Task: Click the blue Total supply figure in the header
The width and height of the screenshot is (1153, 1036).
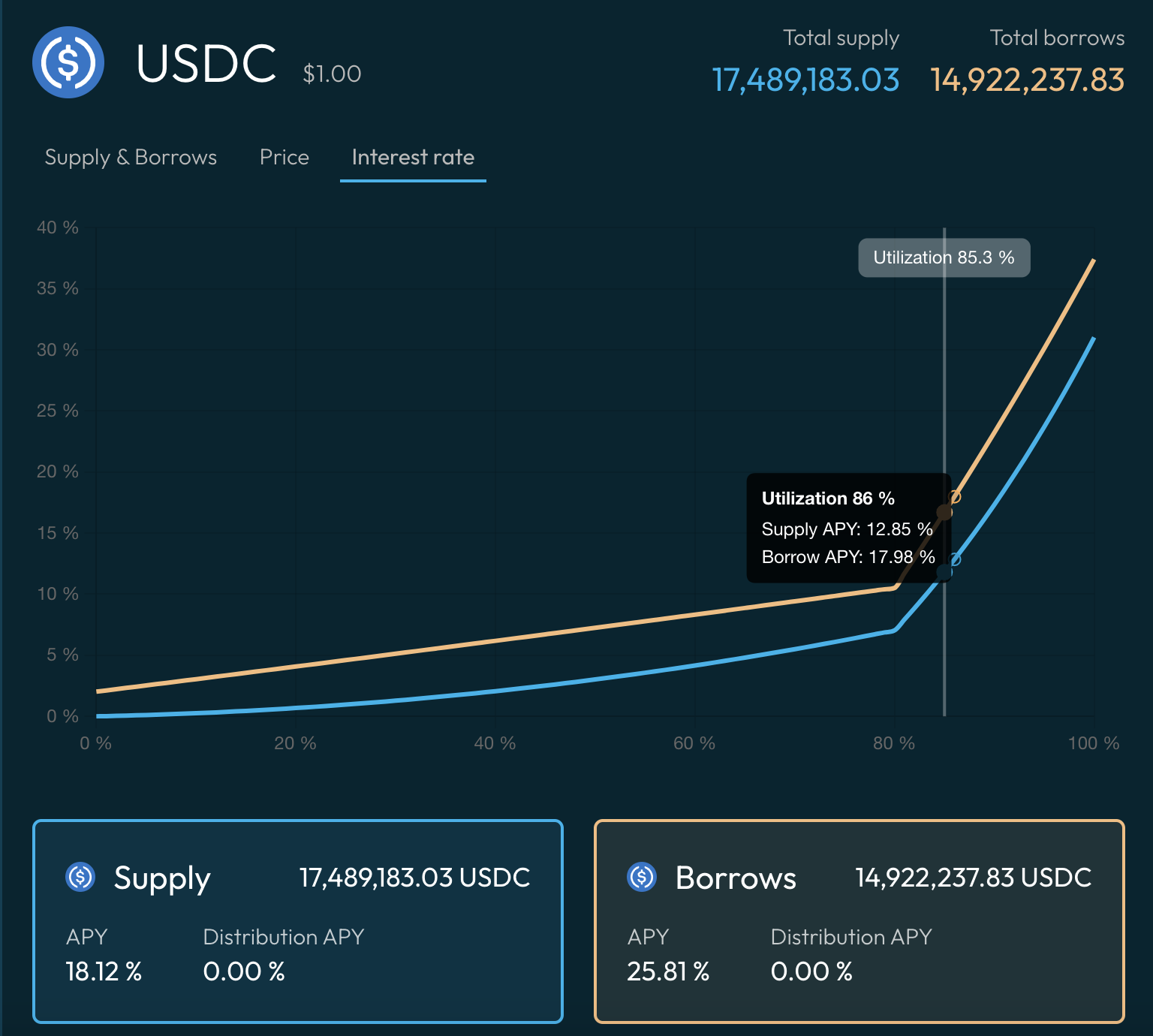Action: coord(805,80)
